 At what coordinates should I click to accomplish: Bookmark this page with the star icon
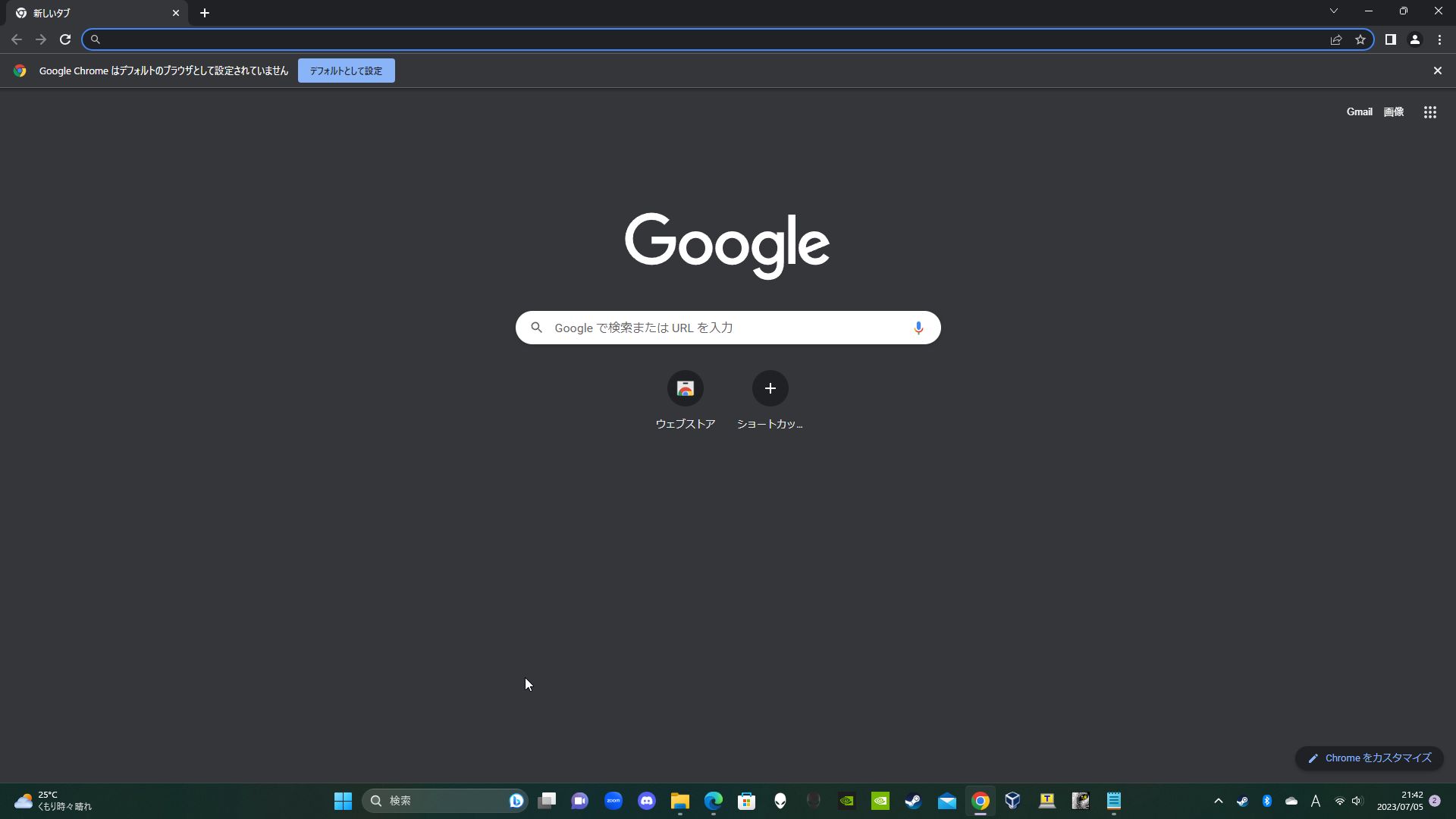[1360, 39]
